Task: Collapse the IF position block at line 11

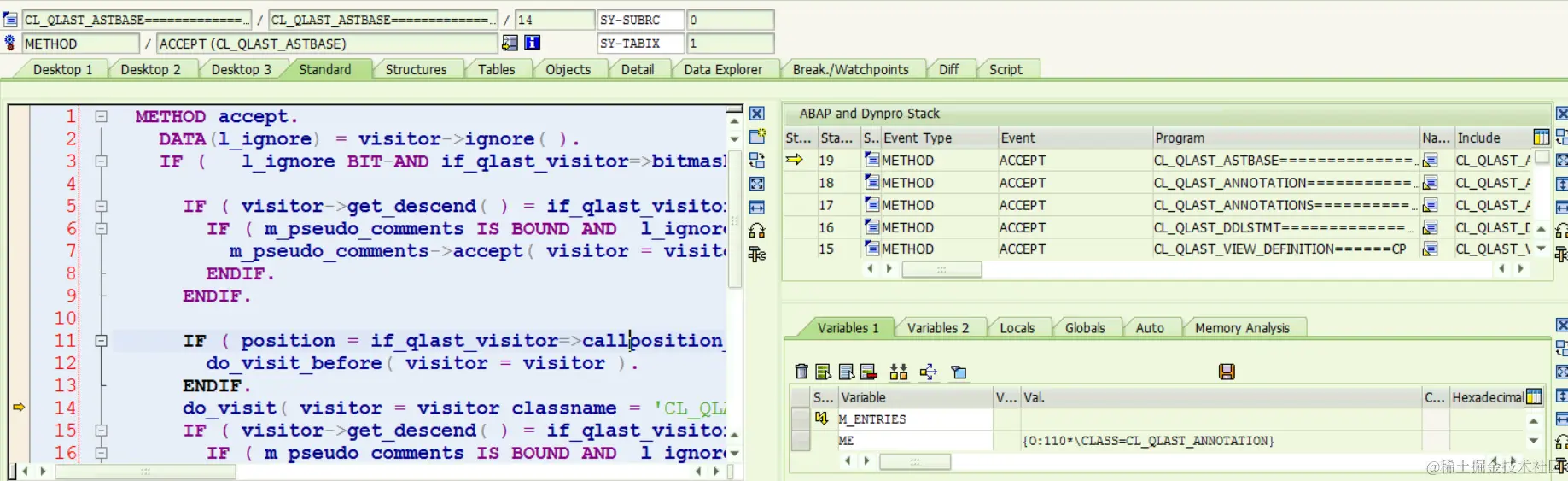Action: (x=101, y=340)
